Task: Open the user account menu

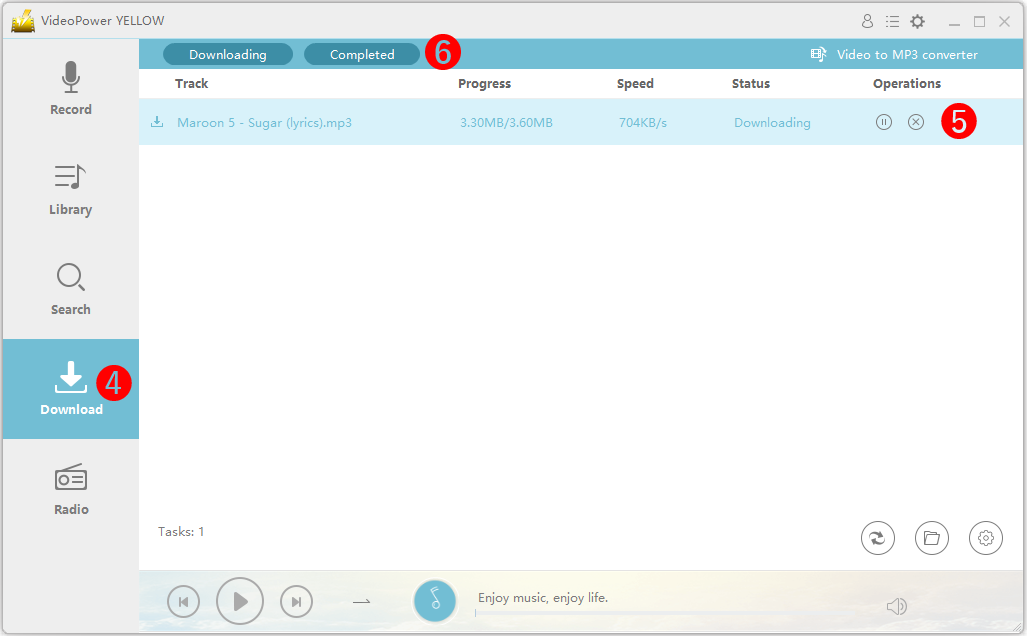Action: click(867, 20)
